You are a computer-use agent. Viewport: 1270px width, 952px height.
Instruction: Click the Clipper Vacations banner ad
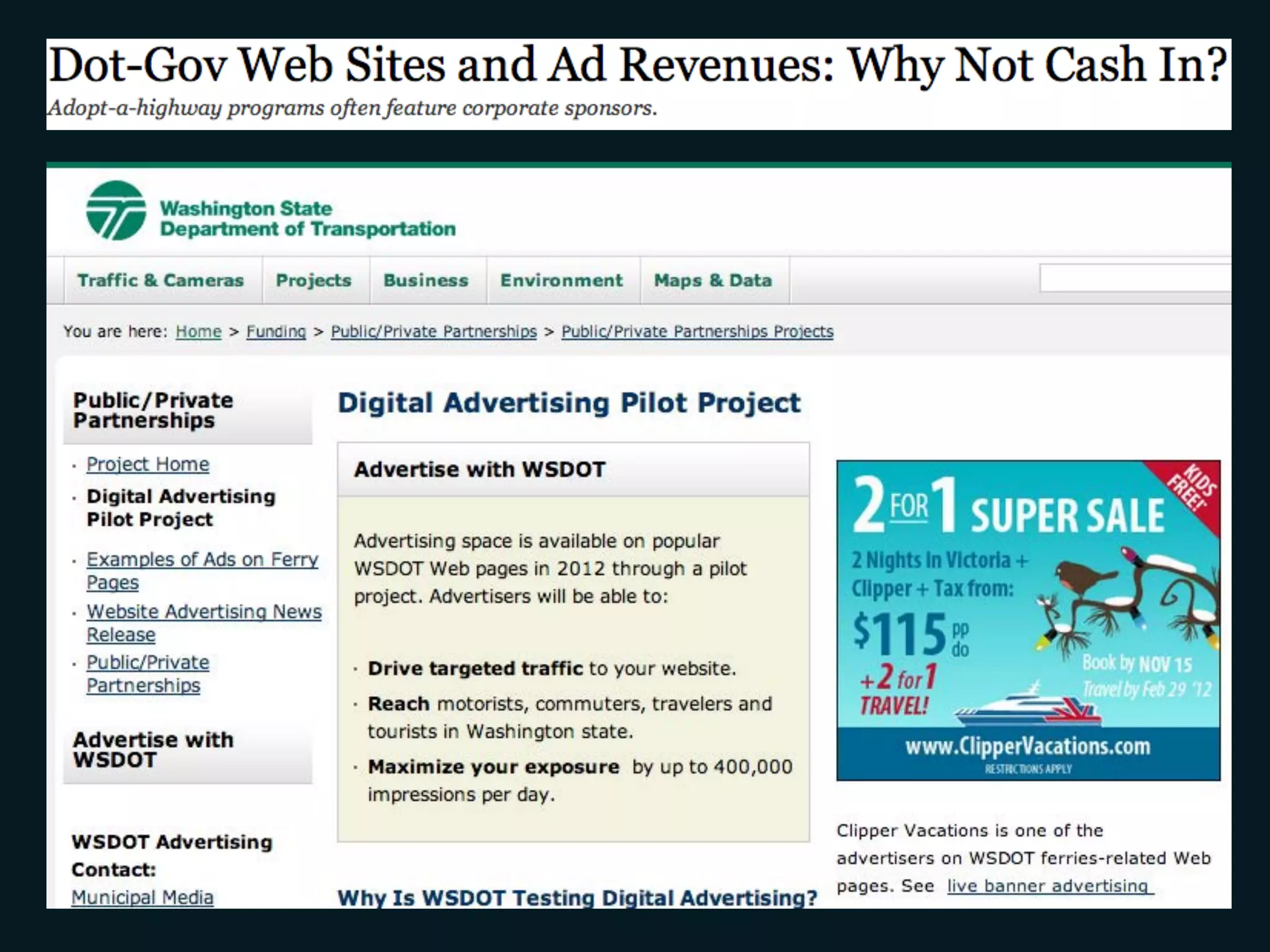(x=1028, y=620)
